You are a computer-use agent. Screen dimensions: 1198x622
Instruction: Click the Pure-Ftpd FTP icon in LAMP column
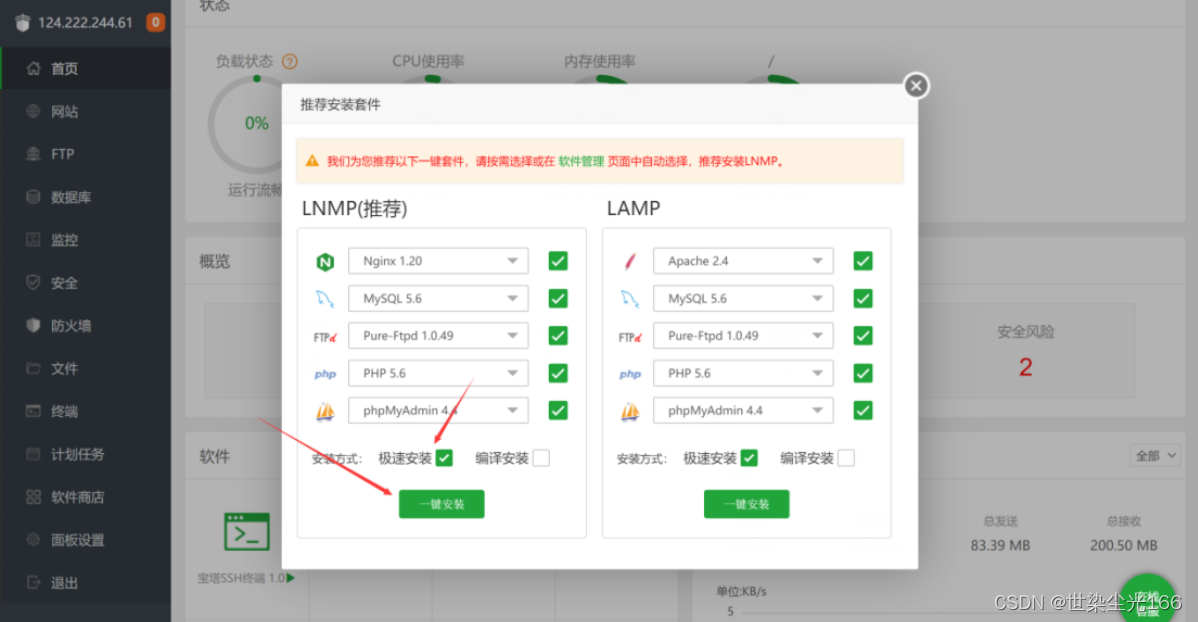point(630,337)
